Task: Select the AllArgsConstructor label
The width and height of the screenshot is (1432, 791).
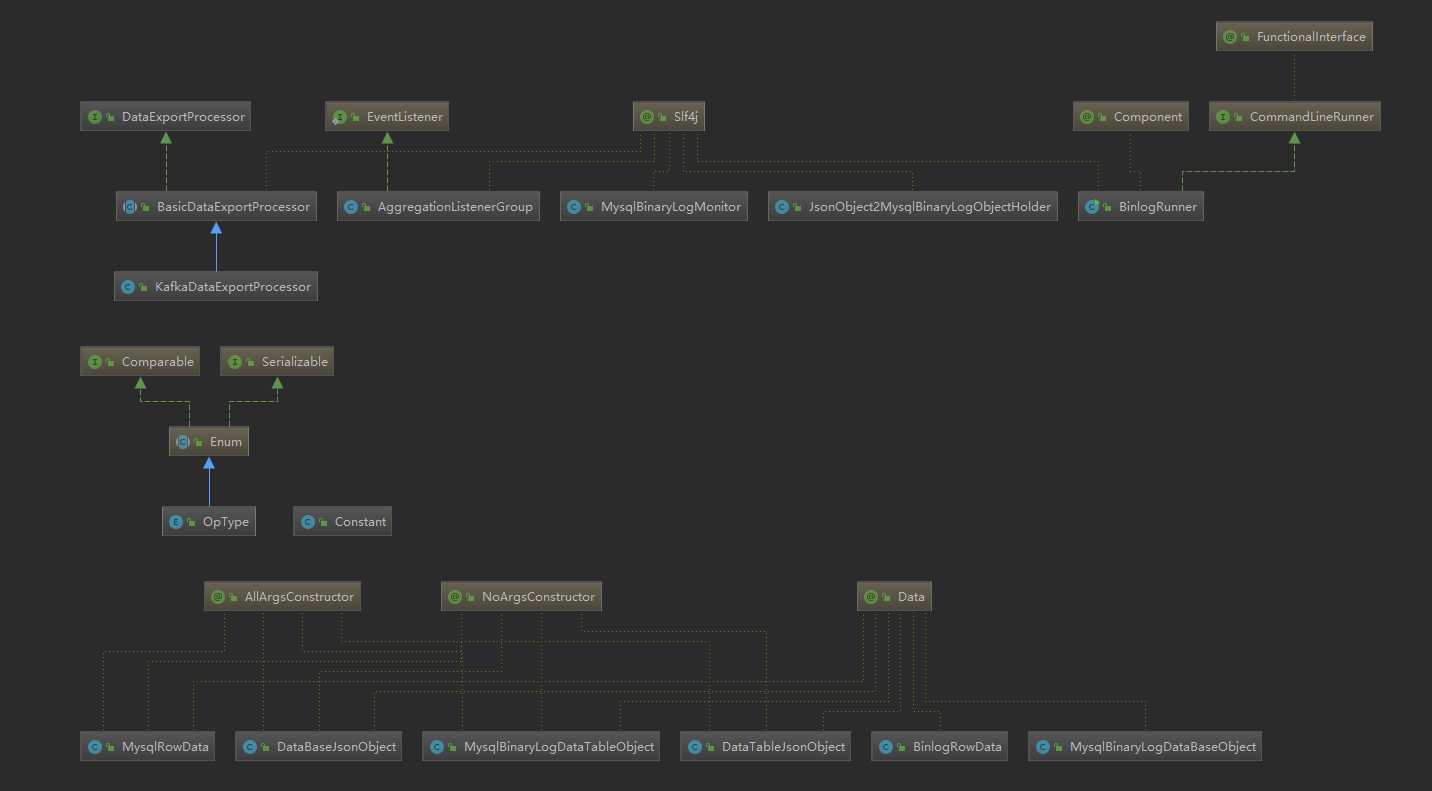Action: [299, 597]
